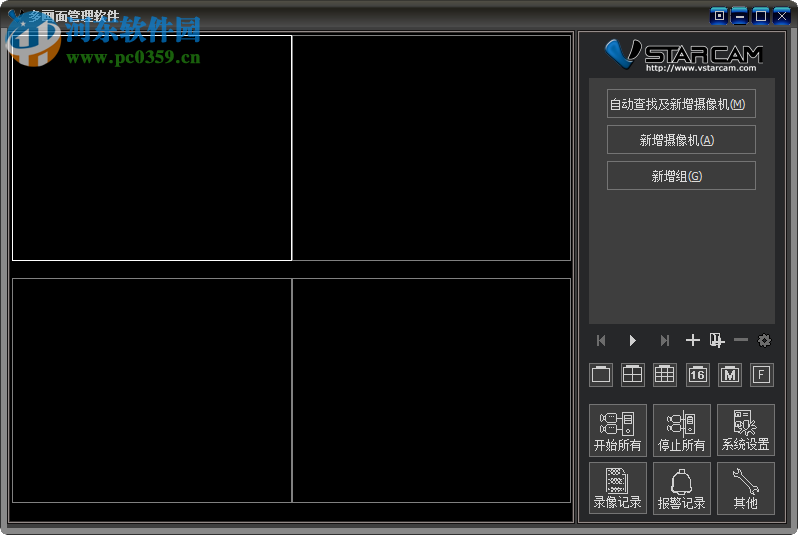Click the minus remove icon
This screenshot has height=535, width=798.
pyautogui.click(x=740, y=340)
